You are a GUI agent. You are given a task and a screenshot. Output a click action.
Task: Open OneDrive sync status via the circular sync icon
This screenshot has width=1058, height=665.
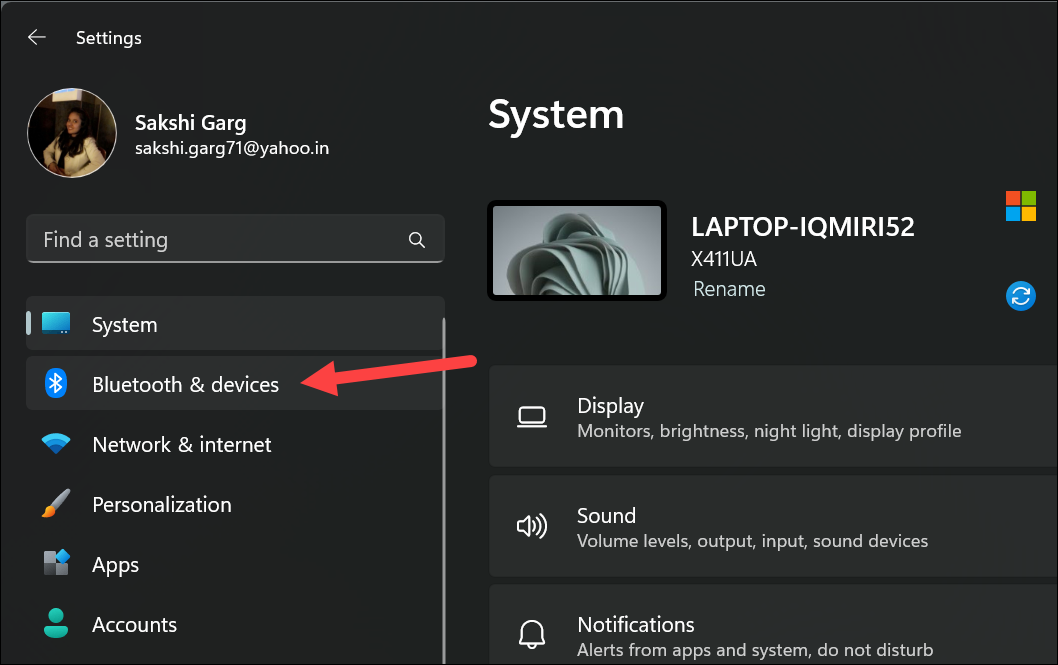pos(1021,296)
